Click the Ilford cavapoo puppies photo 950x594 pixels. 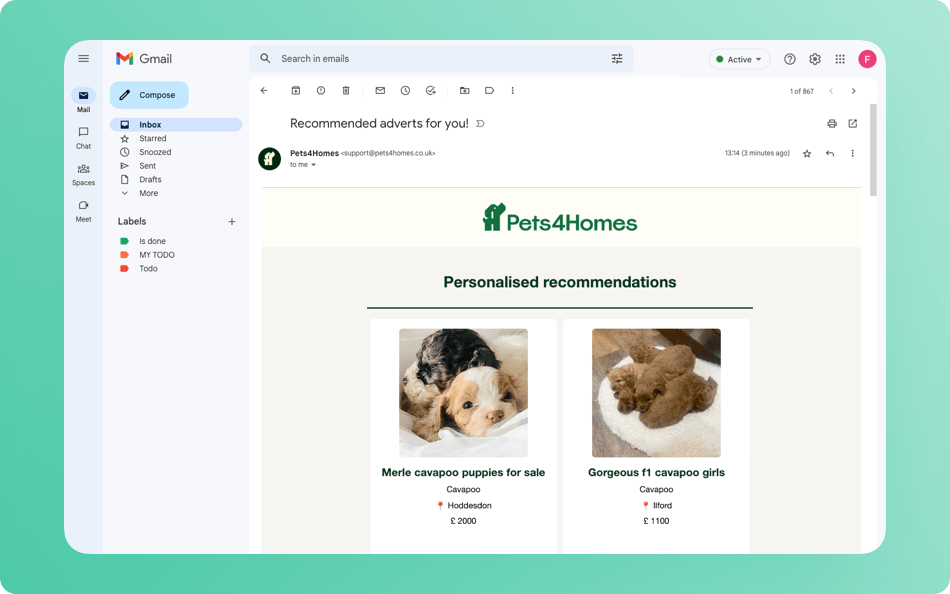pos(656,393)
